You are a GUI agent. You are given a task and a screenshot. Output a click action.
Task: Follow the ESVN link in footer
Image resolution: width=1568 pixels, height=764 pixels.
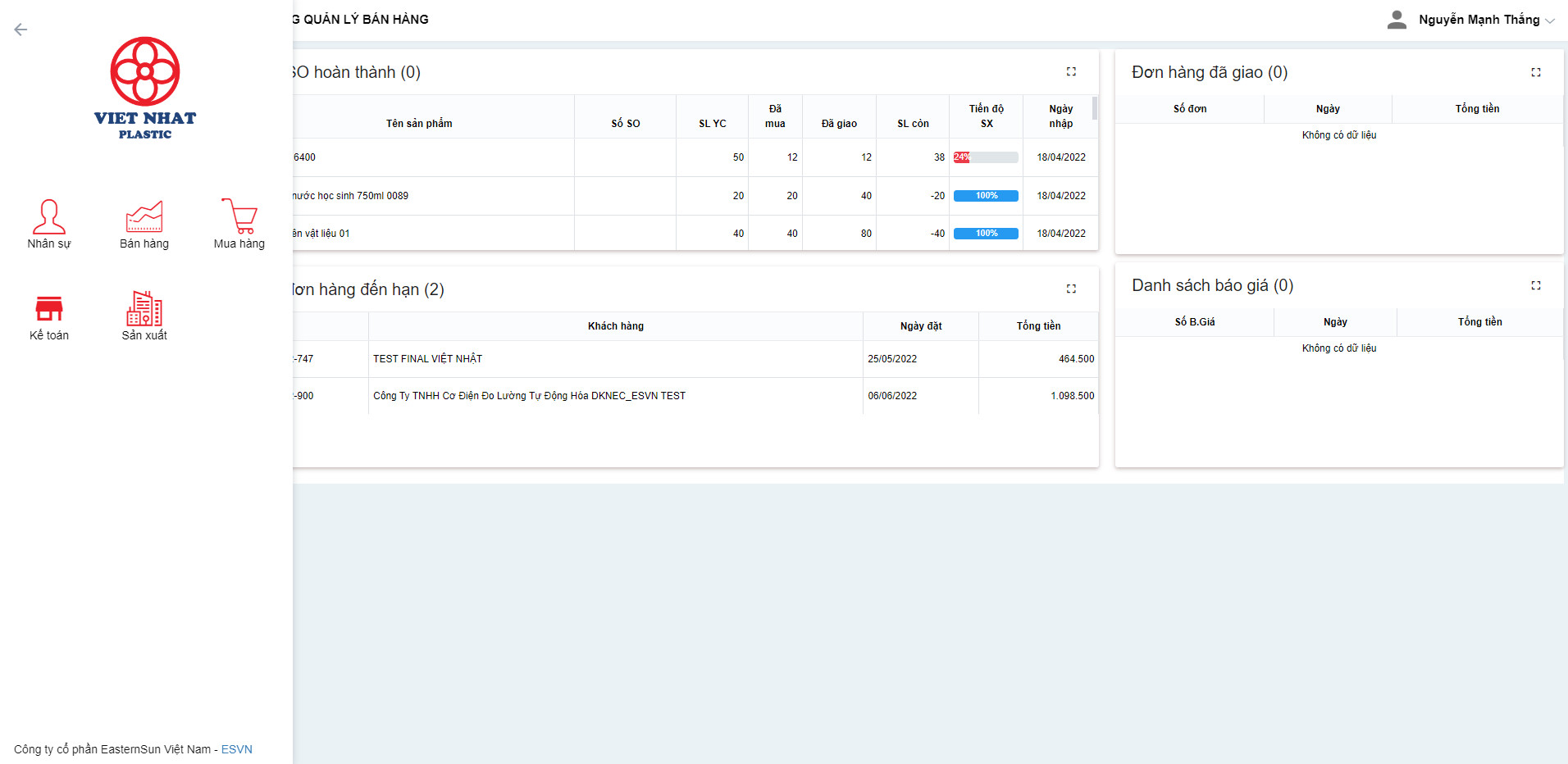tap(236, 749)
